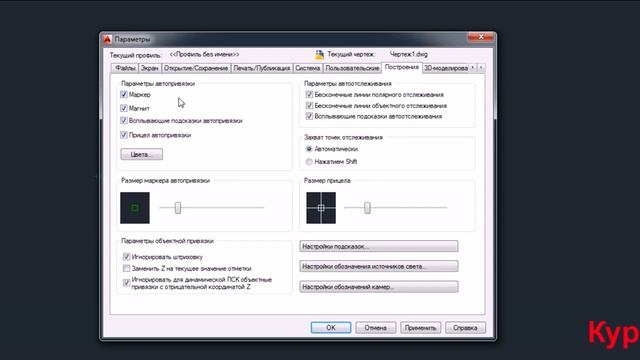640x360 pixels.
Task: Select Автоматически radio button
Action: (x=309, y=149)
